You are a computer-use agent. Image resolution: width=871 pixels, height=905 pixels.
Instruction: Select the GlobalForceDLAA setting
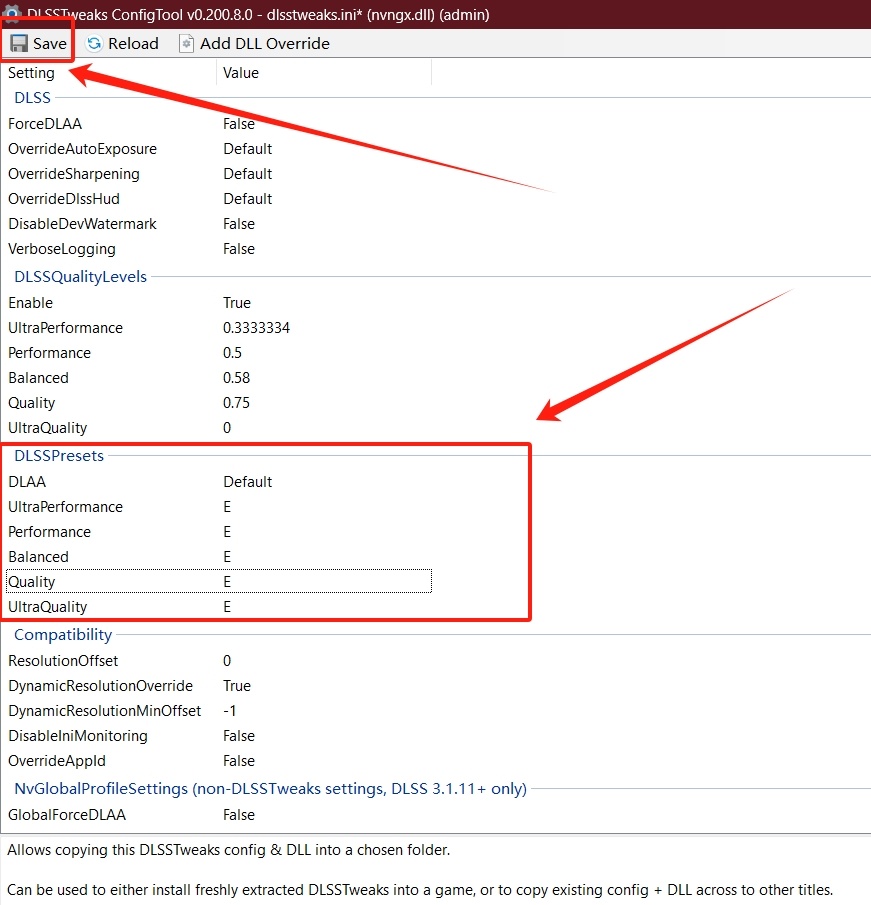(x=67, y=814)
